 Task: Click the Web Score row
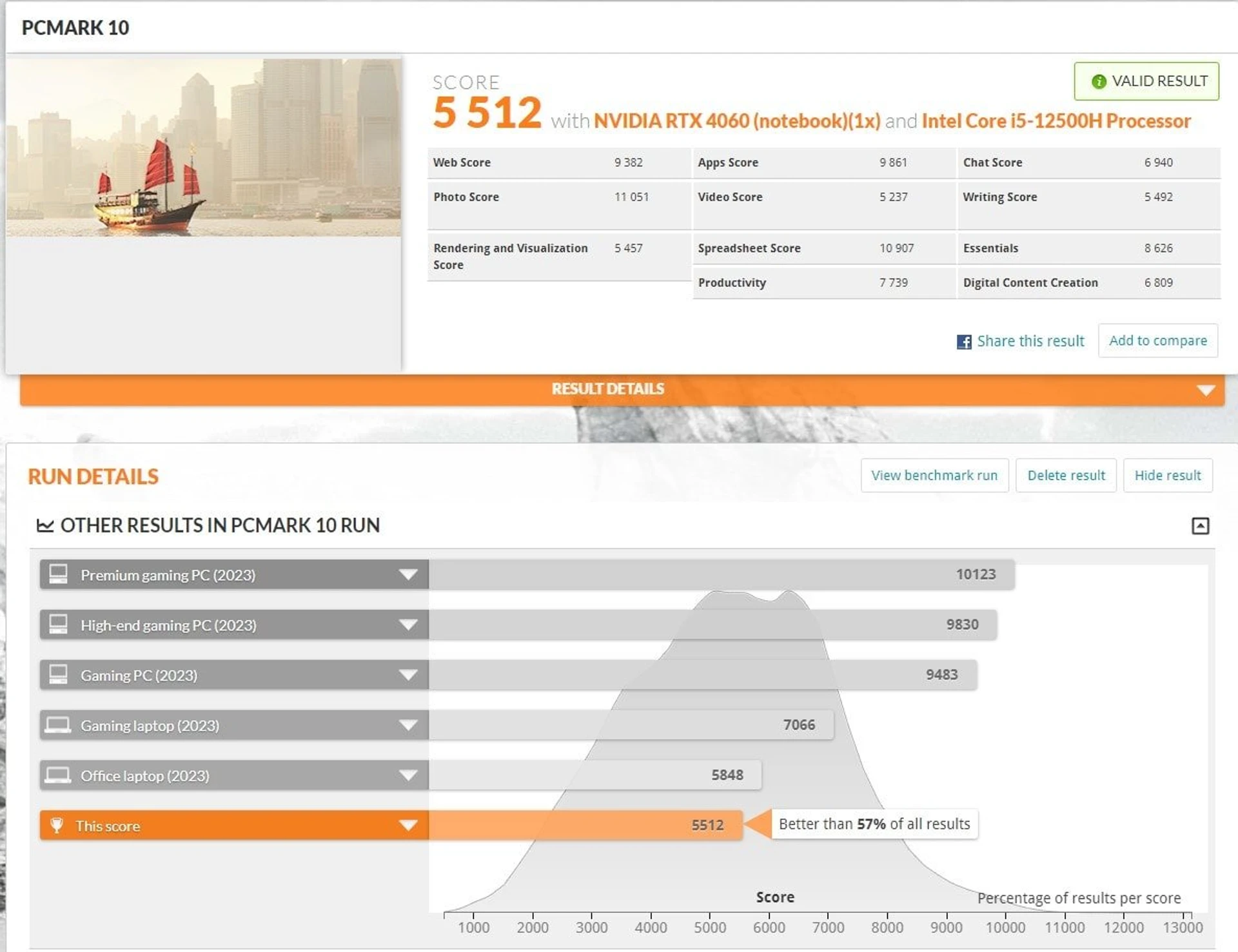(559, 162)
